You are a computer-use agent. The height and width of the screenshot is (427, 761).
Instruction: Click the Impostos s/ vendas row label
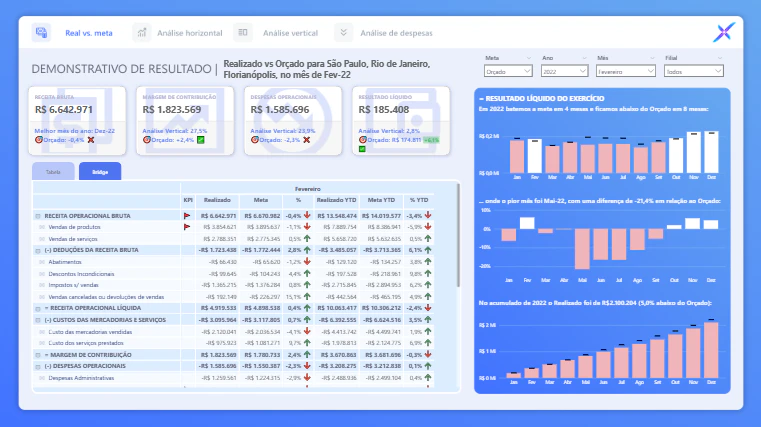(73, 285)
